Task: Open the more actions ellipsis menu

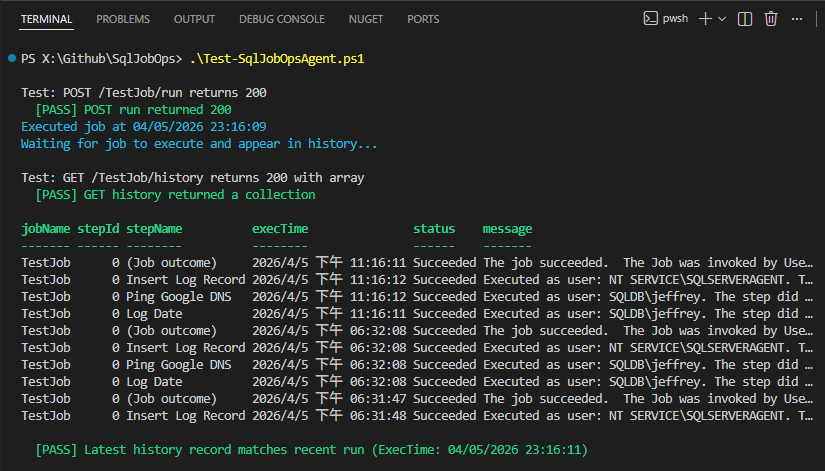Action: click(x=798, y=18)
